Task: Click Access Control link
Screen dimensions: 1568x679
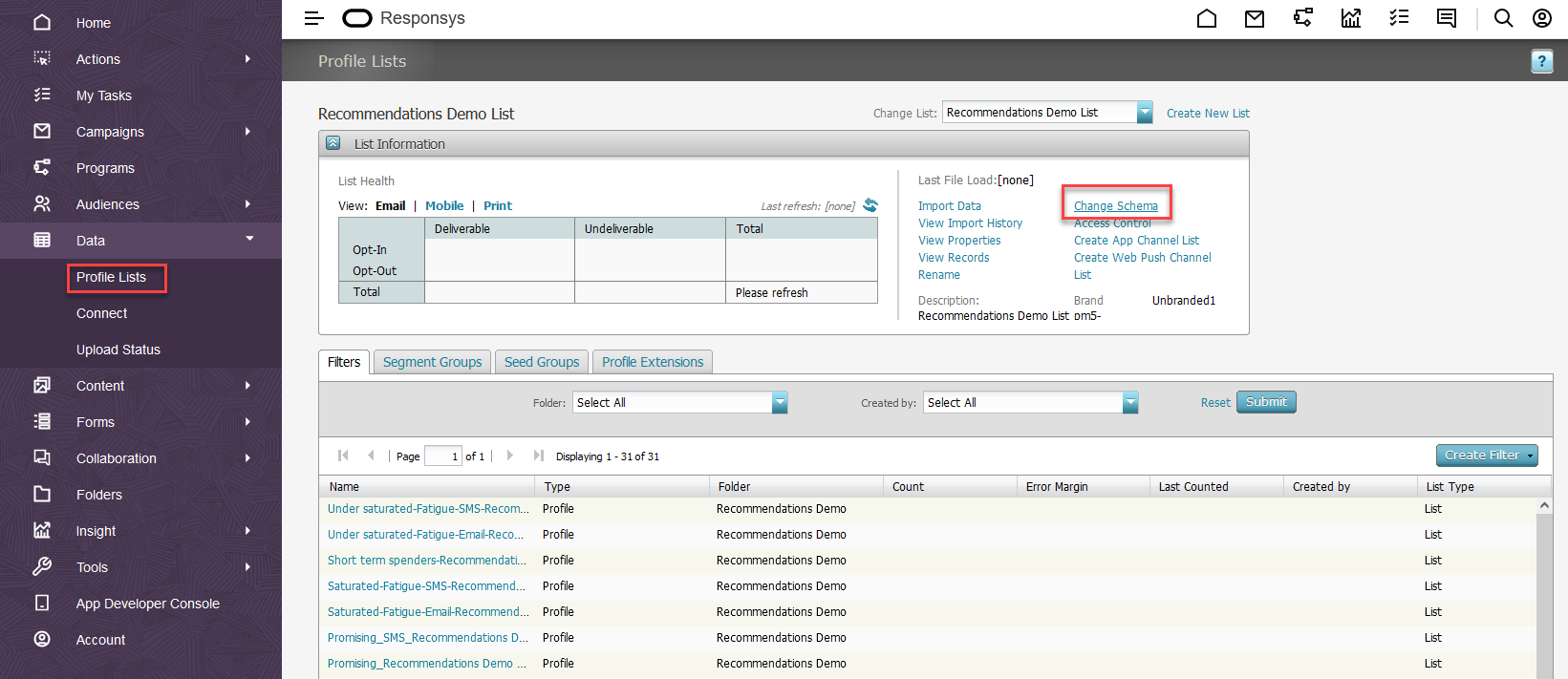Action: (x=1112, y=223)
